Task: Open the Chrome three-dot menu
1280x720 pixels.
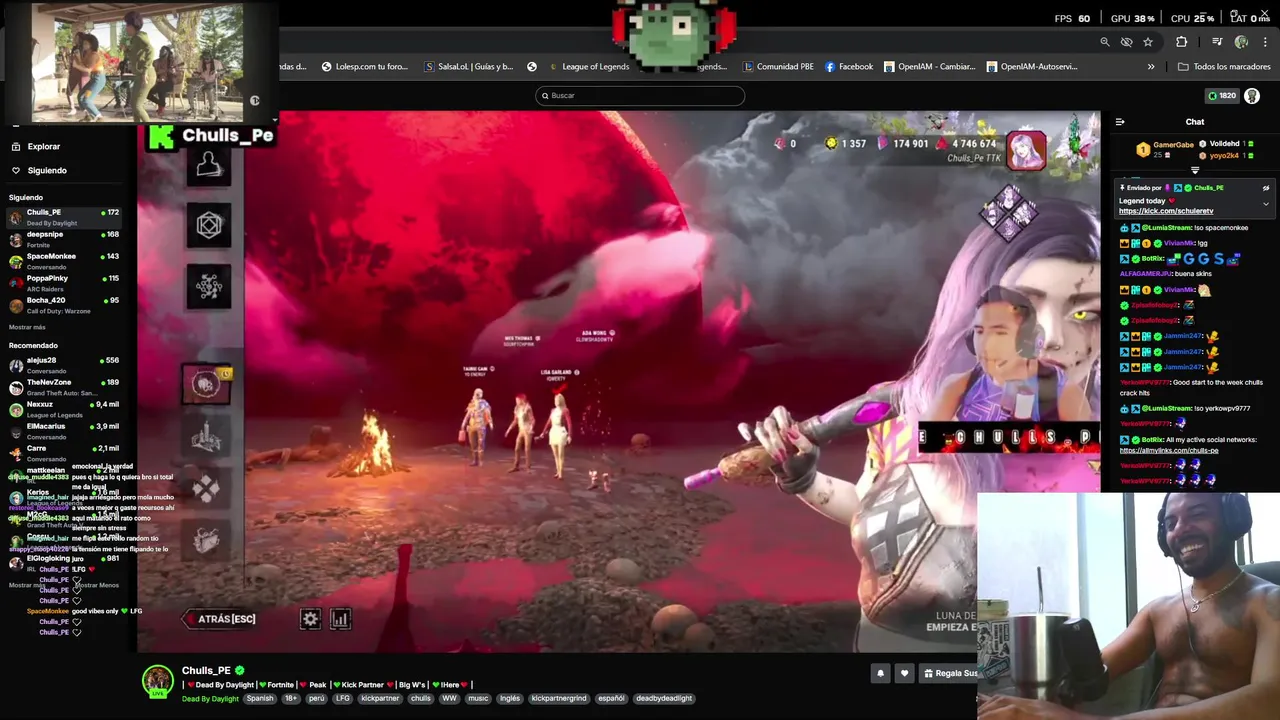Action: (x=1265, y=42)
